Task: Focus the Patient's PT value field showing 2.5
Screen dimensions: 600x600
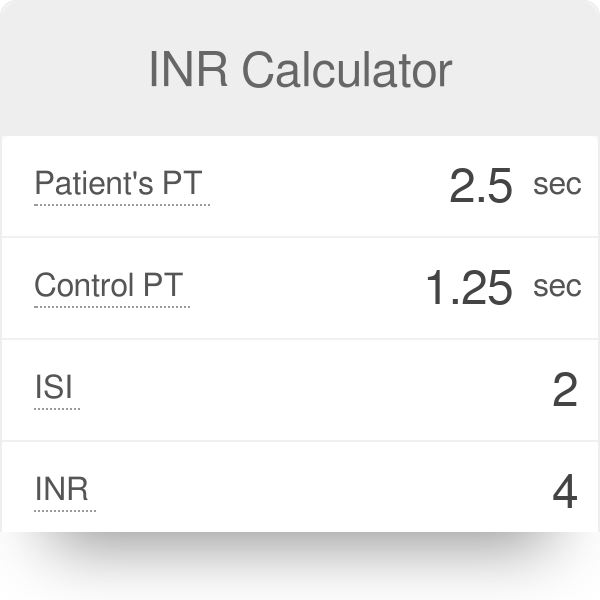Action: (481, 186)
